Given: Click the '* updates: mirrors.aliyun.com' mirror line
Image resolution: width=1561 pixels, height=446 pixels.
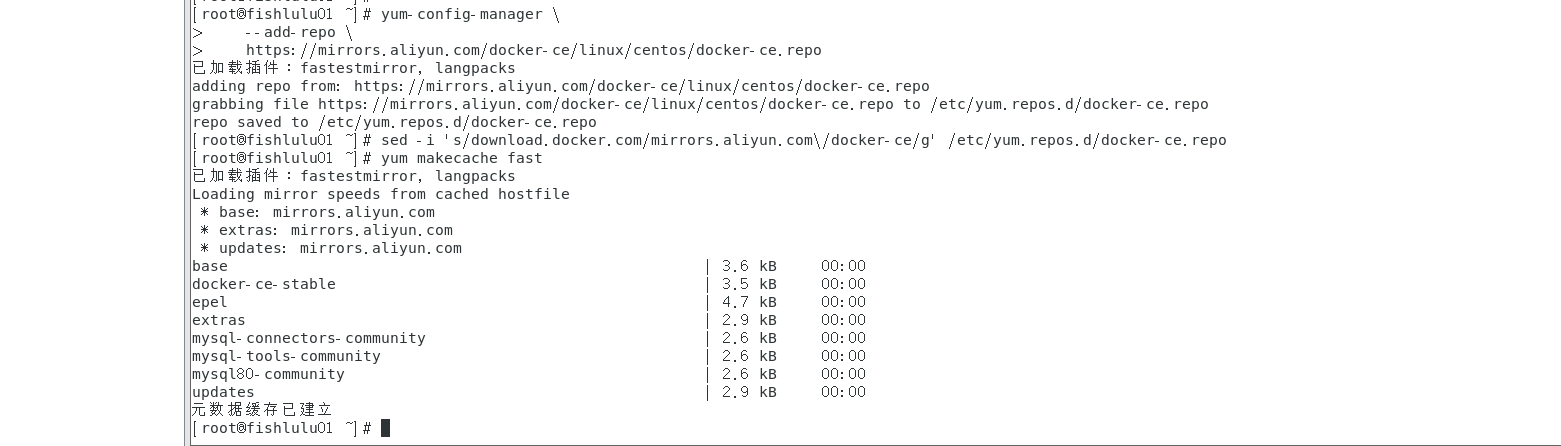Looking at the screenshot, I should click(330, 248).
